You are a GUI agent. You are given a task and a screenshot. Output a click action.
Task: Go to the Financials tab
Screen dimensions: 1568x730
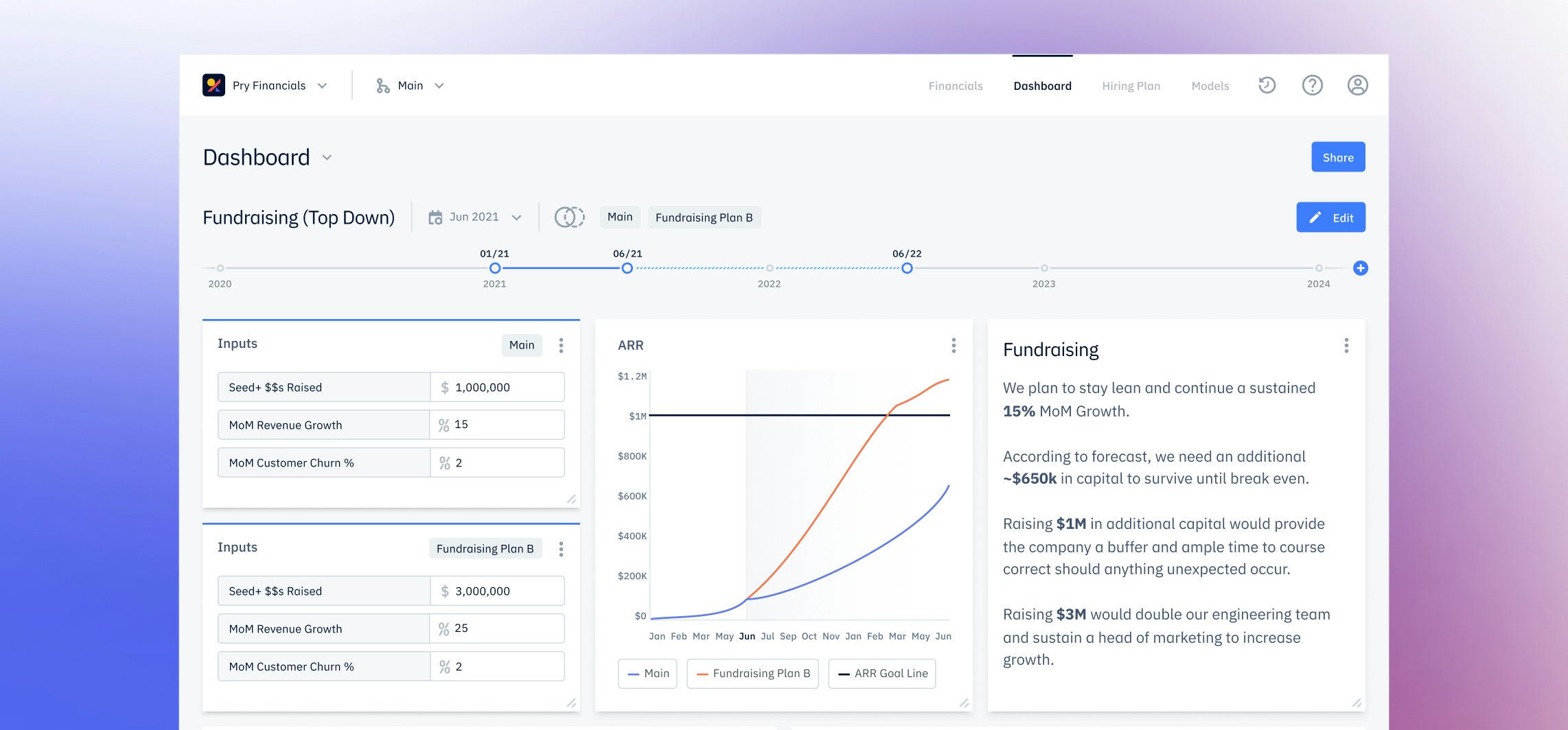tap(956, 85)
